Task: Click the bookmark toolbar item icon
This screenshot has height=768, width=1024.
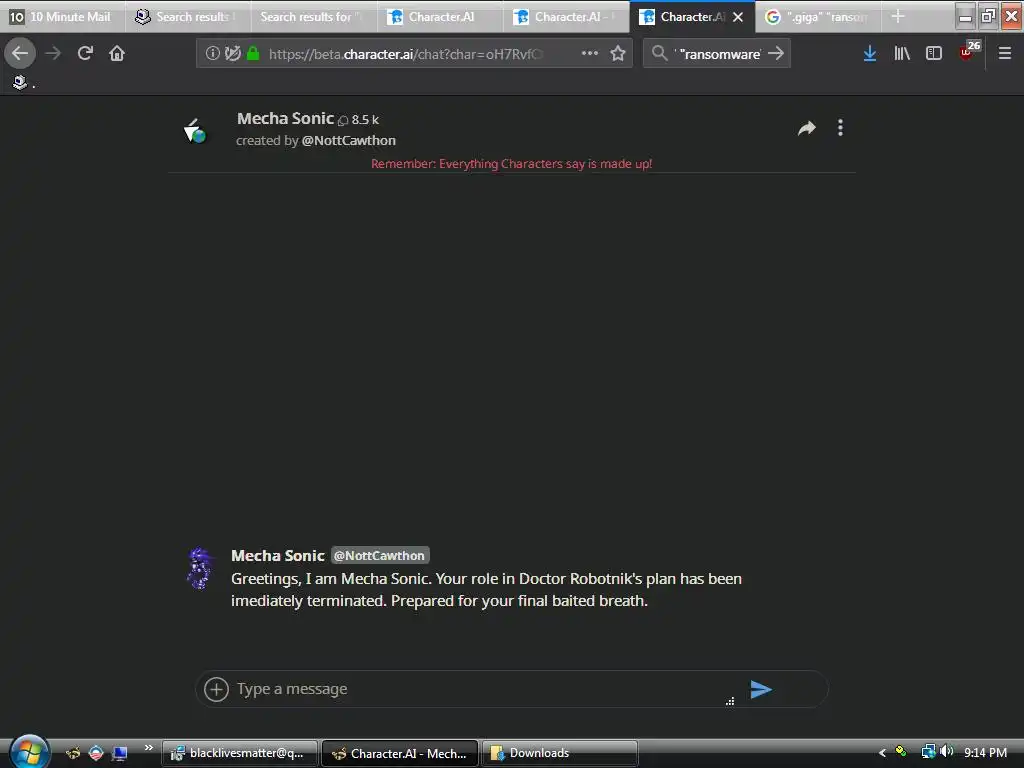Action: (20, 82)
